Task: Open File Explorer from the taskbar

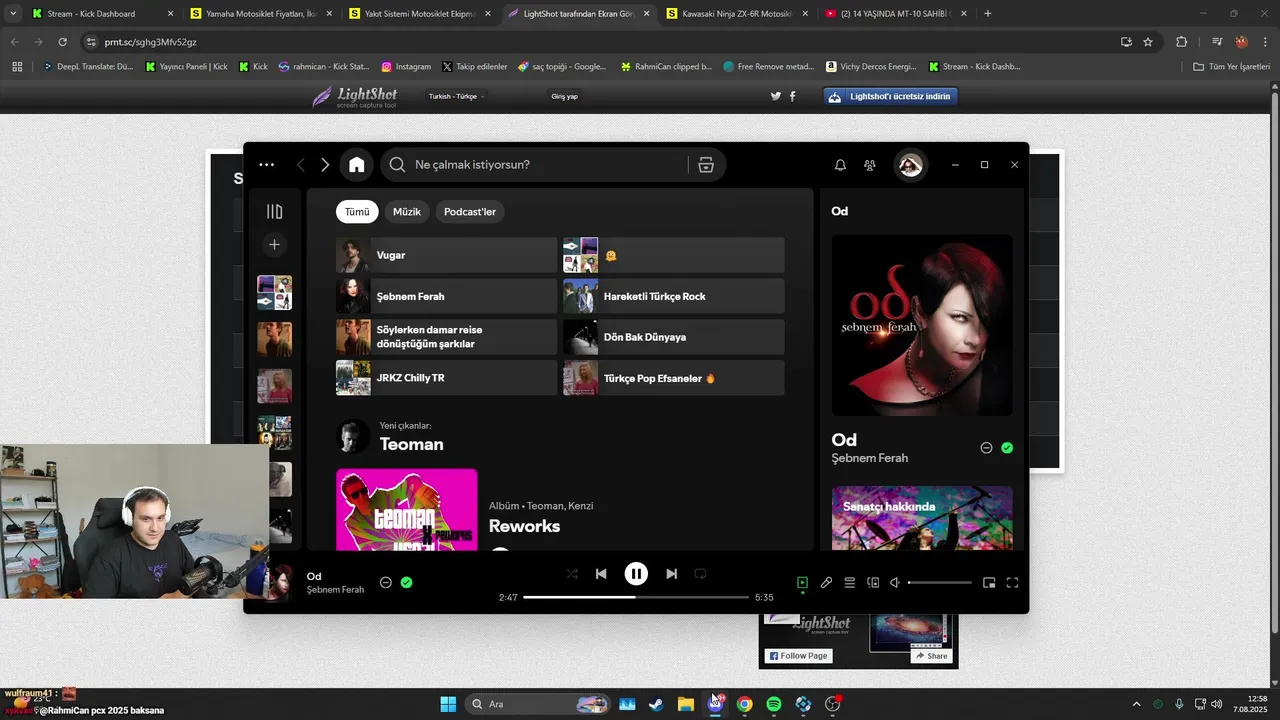Action: (x=685, y=704)
